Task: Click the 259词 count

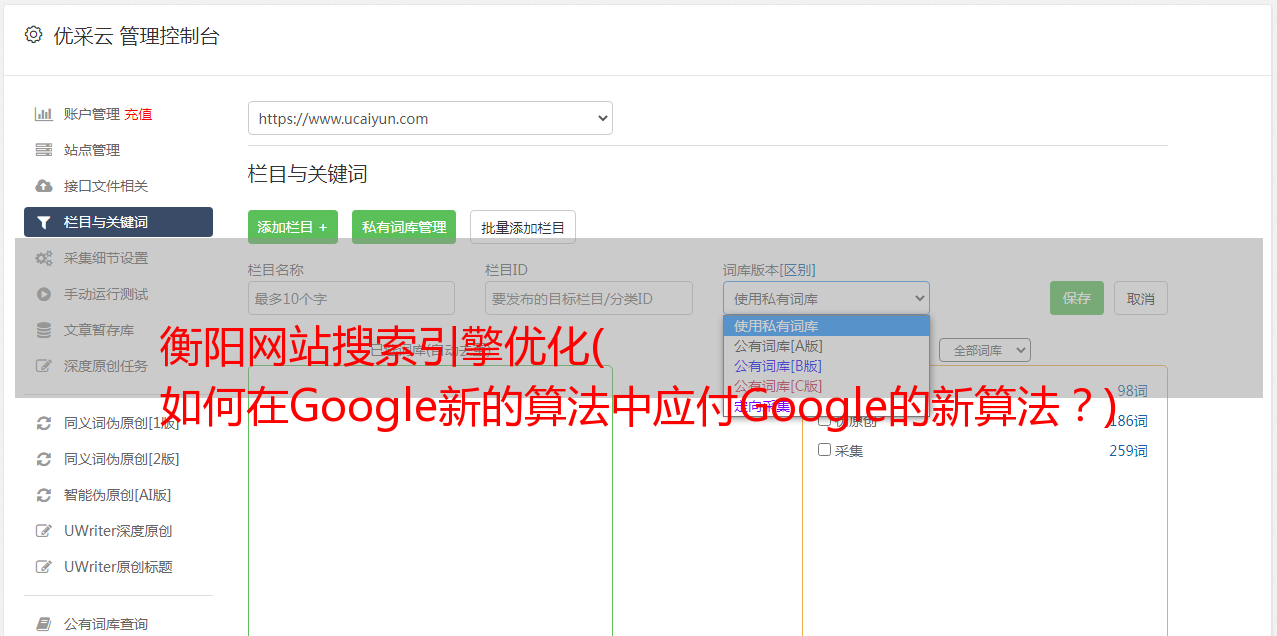Action: 1128,451
